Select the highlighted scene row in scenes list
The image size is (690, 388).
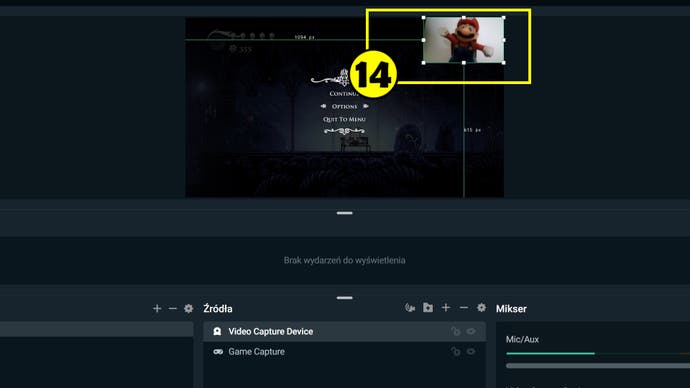click(x=96, y=329)
